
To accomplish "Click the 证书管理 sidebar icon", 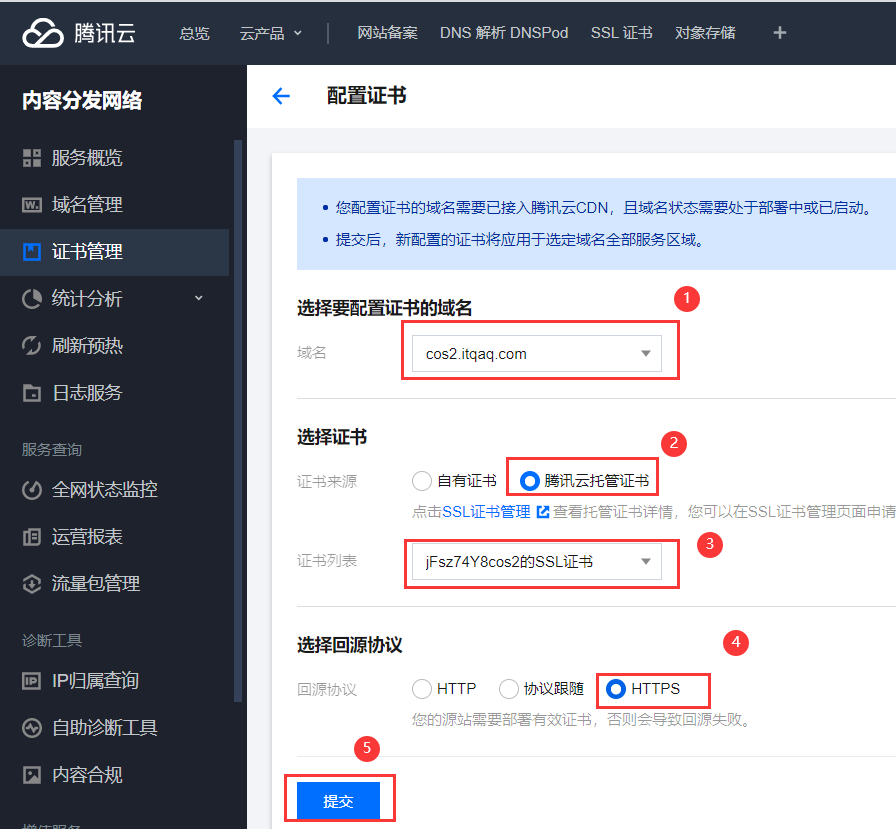I will pos(31,251).
